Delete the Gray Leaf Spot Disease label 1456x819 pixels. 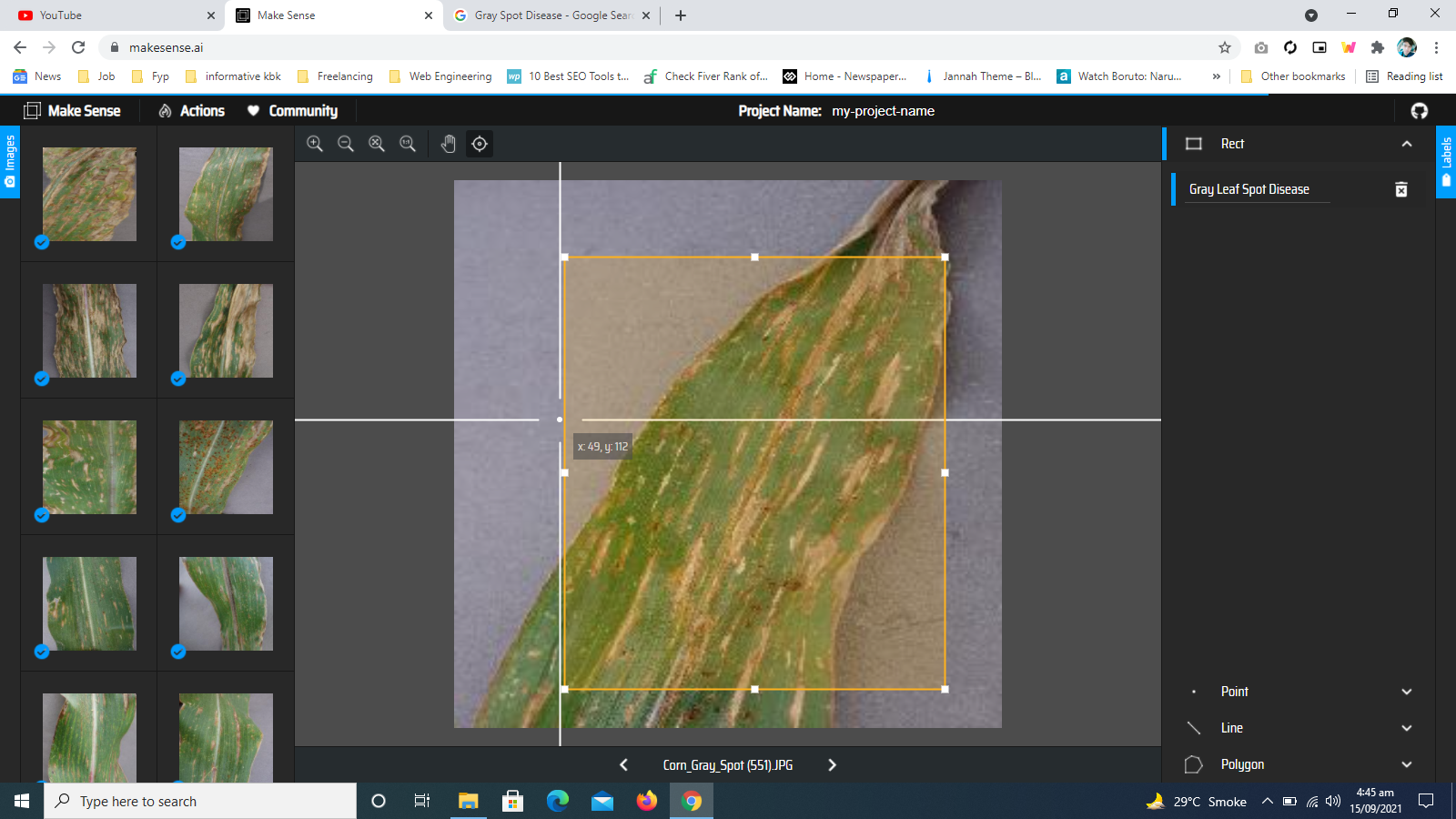click(1401, 189)
